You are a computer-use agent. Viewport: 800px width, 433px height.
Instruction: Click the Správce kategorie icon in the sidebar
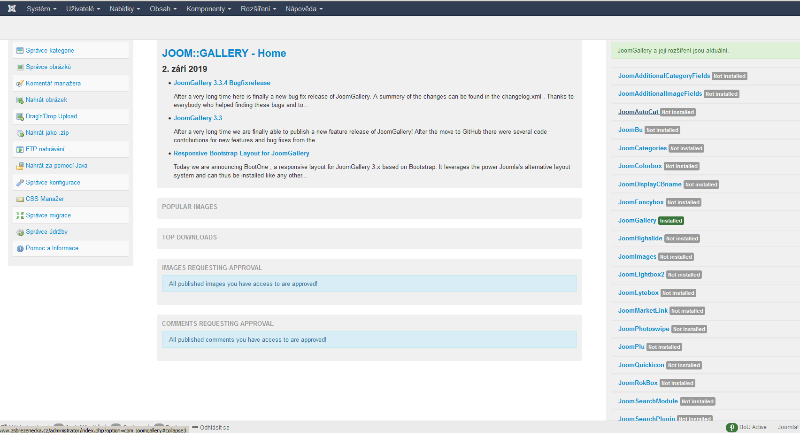tap(20, 50)
